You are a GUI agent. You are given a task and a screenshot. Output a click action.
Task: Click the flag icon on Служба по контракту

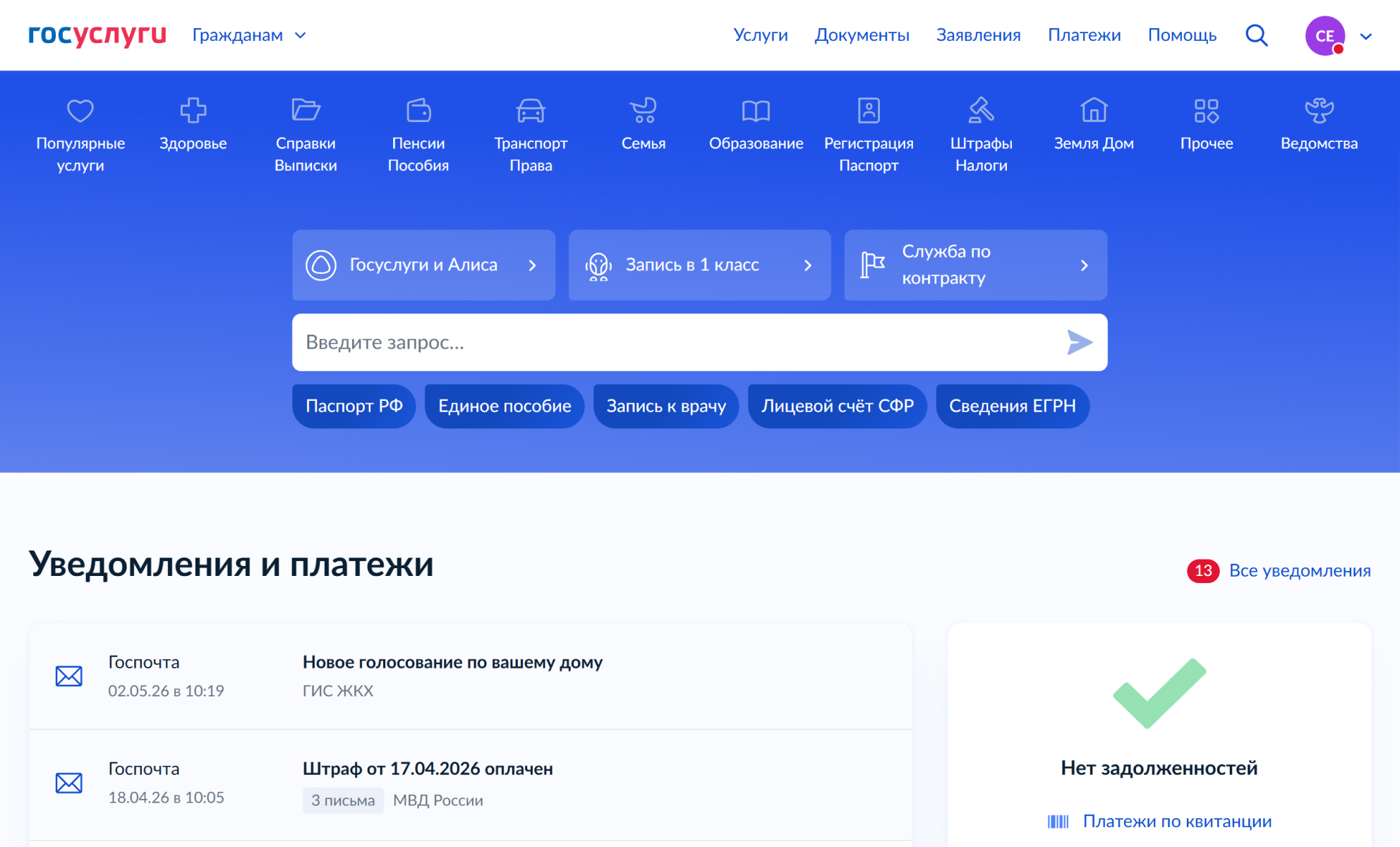[x=872, y=265]
